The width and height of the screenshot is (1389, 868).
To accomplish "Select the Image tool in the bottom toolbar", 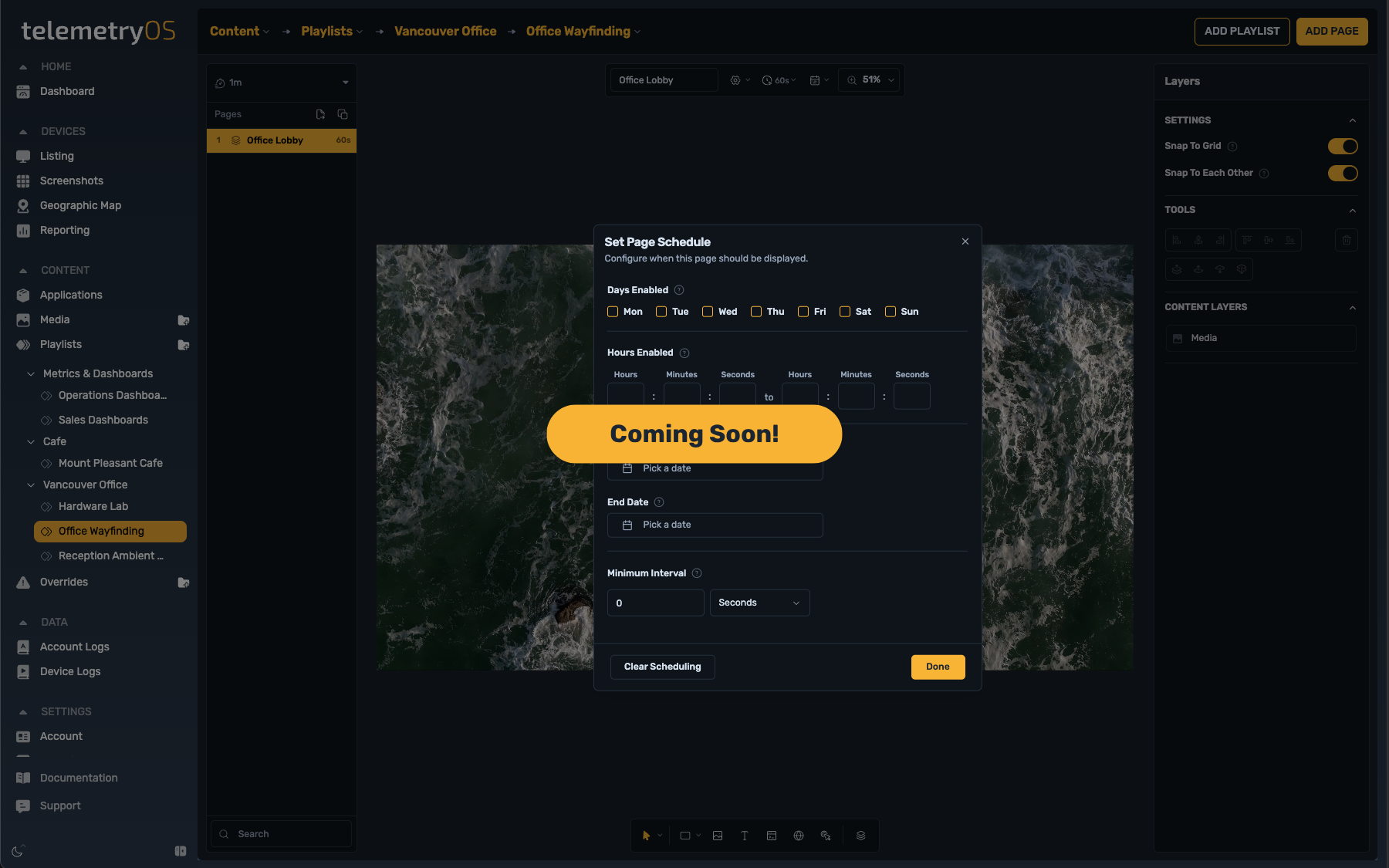I will [x=717, y=835].
